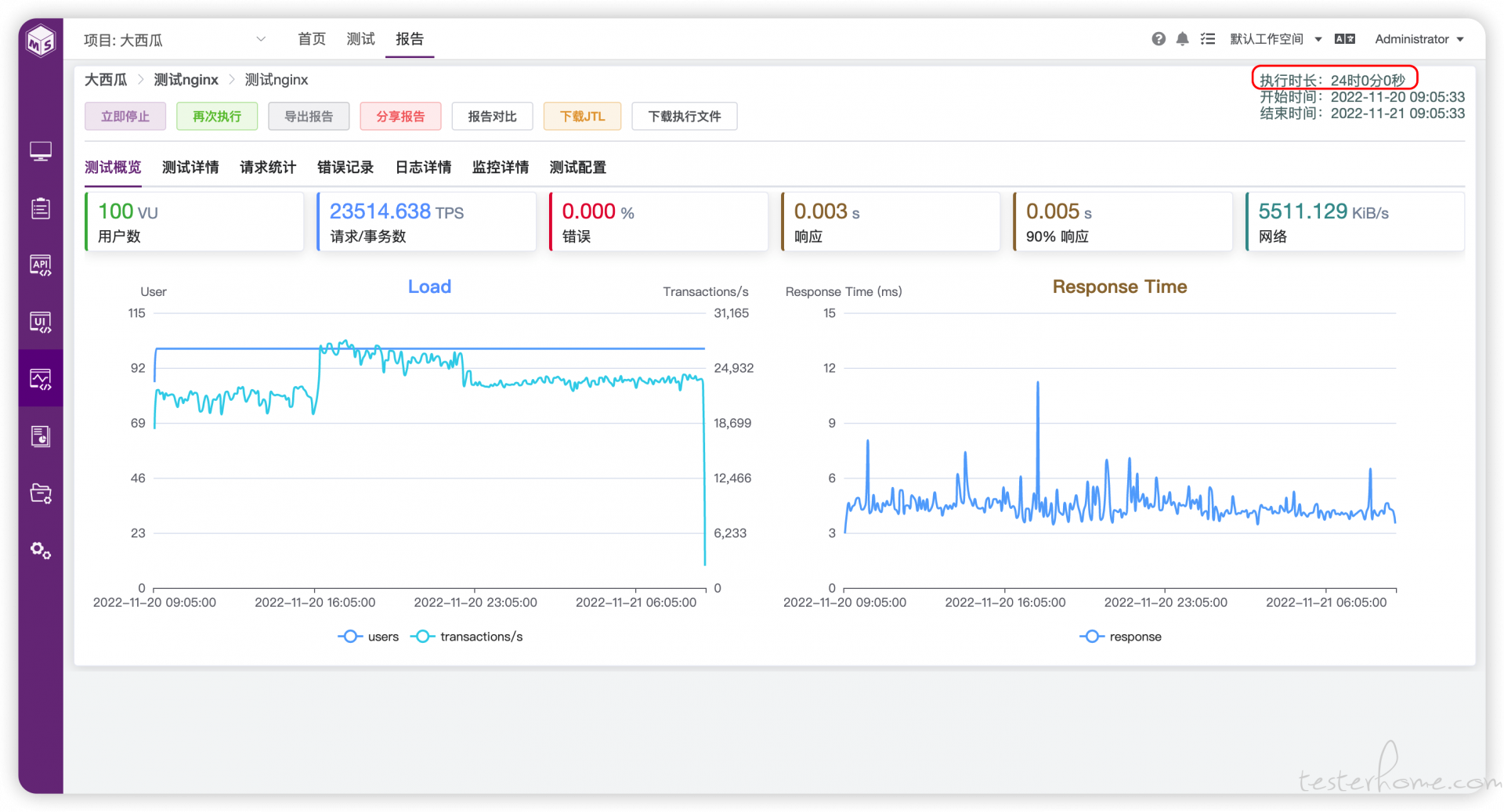Click the 0.005 s 90% 响应 card

(1123, 222)
